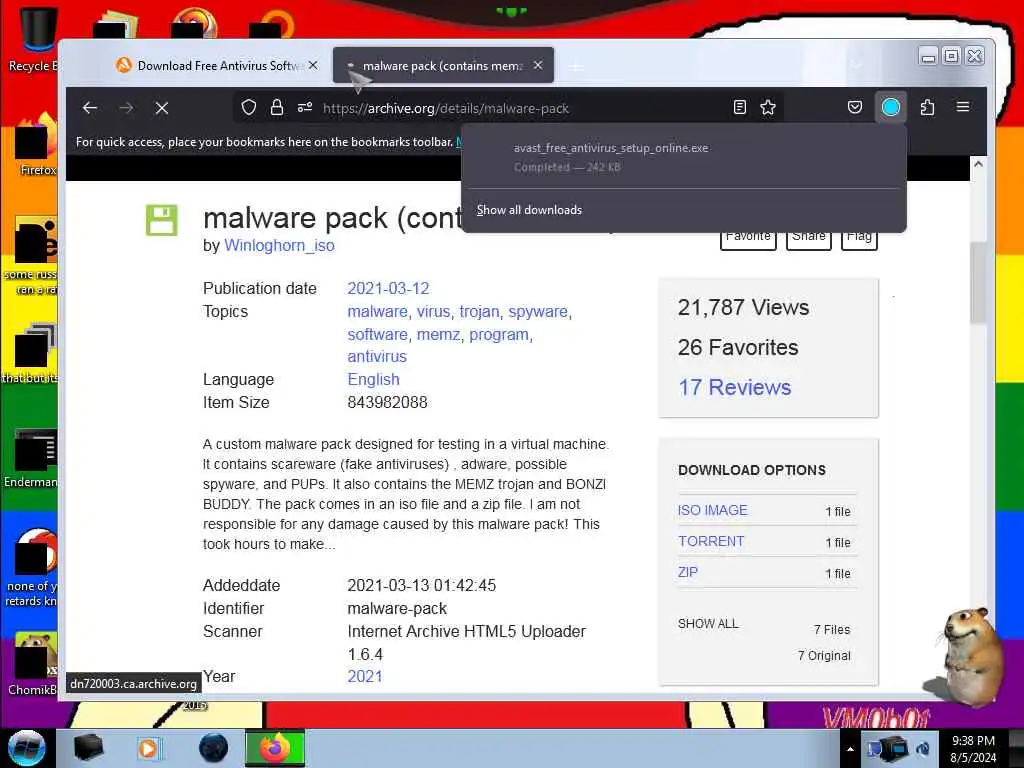Open the taskbar clock 9:38 PM
The width and height of the screenshot is (1024, 768).
tap(973, 749)
